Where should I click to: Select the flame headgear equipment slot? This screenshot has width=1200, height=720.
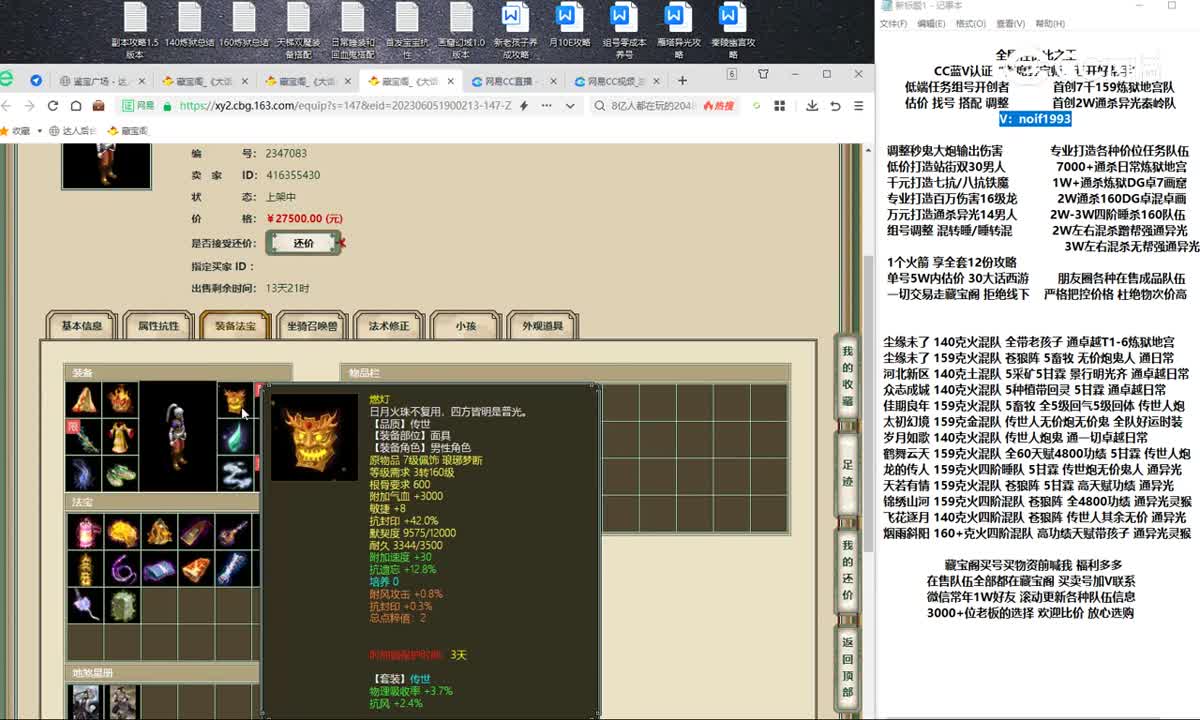click(120, 400)
